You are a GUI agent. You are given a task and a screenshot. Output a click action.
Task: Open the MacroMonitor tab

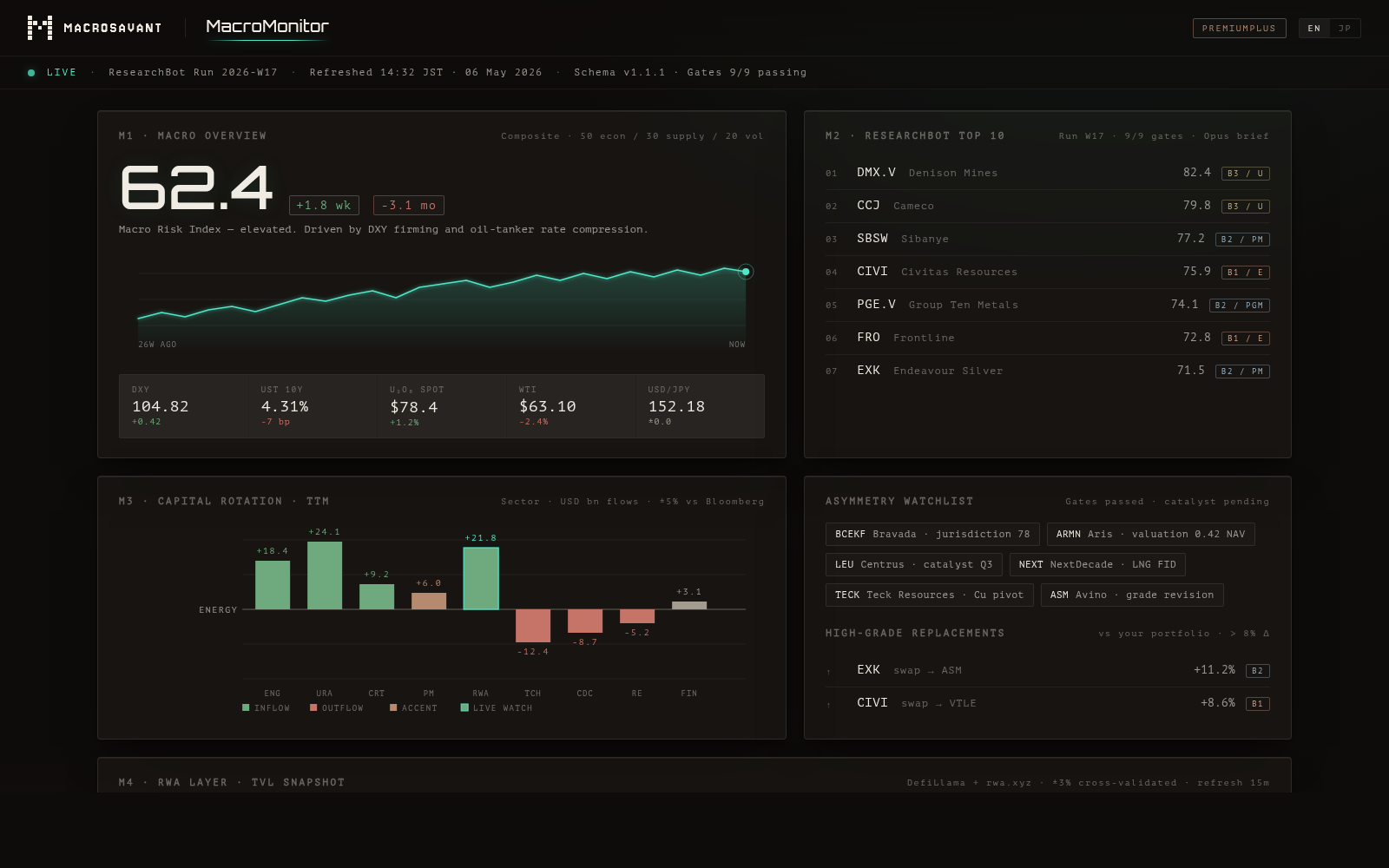[267, 27]
